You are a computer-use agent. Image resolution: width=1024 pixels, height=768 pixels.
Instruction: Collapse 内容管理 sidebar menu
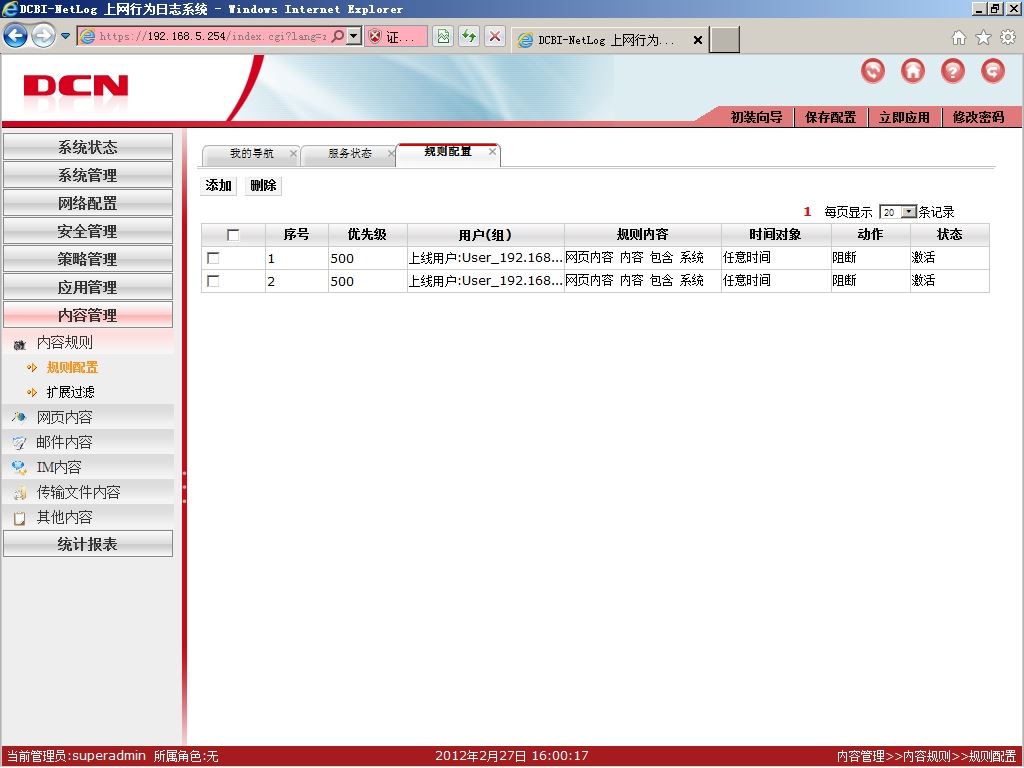tap(88, 315)
